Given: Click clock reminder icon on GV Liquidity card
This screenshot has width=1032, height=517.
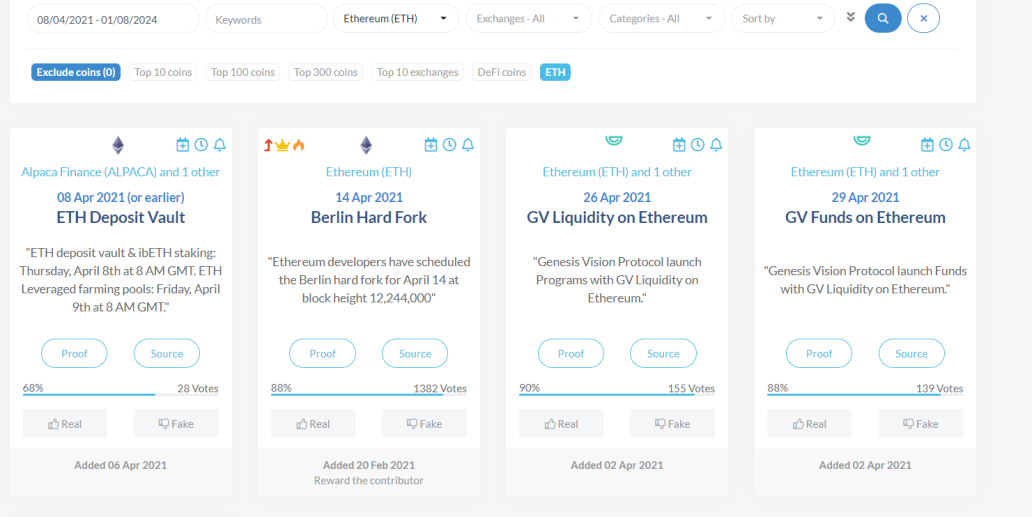Looking at the screenshot, I should tap(698, 145).
